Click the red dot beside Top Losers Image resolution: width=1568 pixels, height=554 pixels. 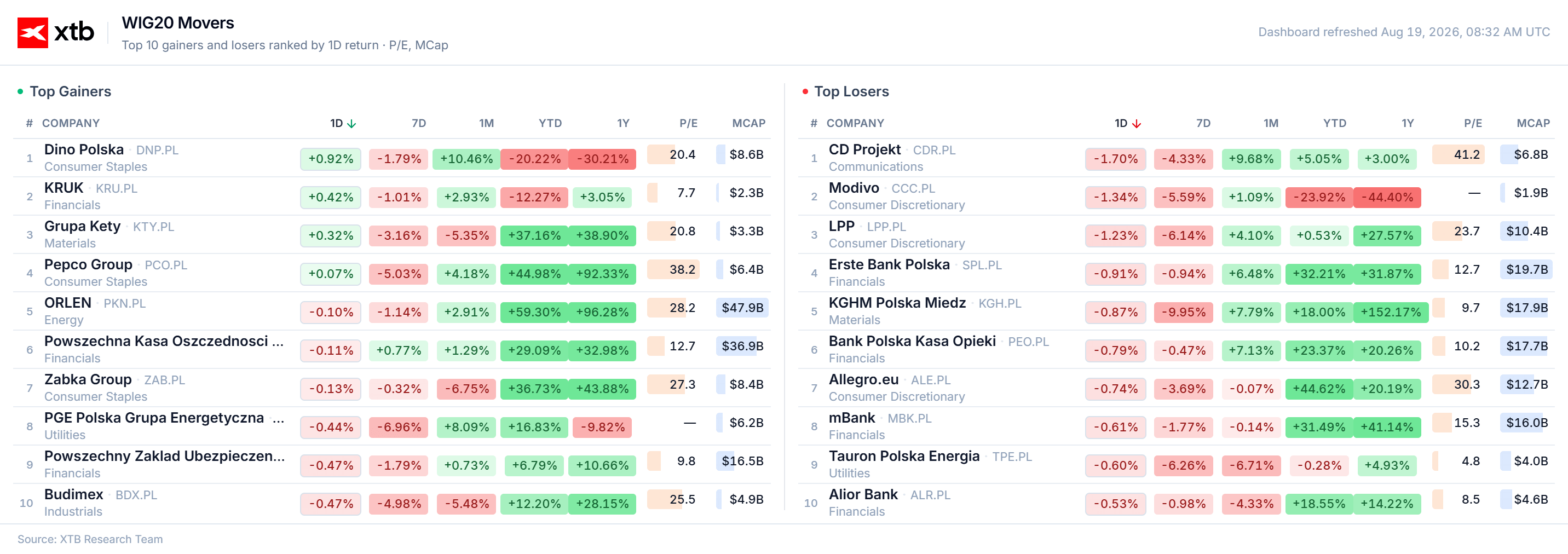click(805, 91)
